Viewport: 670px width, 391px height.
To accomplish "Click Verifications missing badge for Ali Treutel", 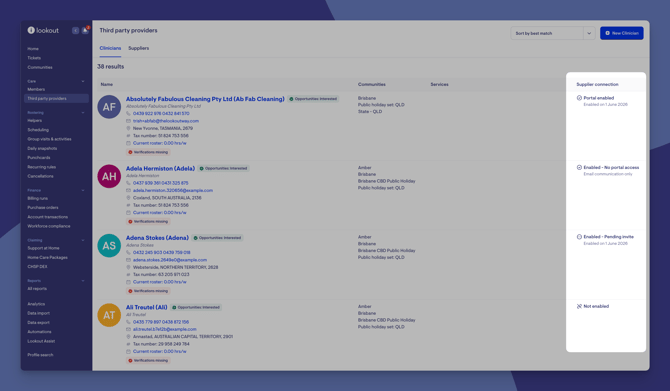I will pyautogui.click(x=148, y=360).
